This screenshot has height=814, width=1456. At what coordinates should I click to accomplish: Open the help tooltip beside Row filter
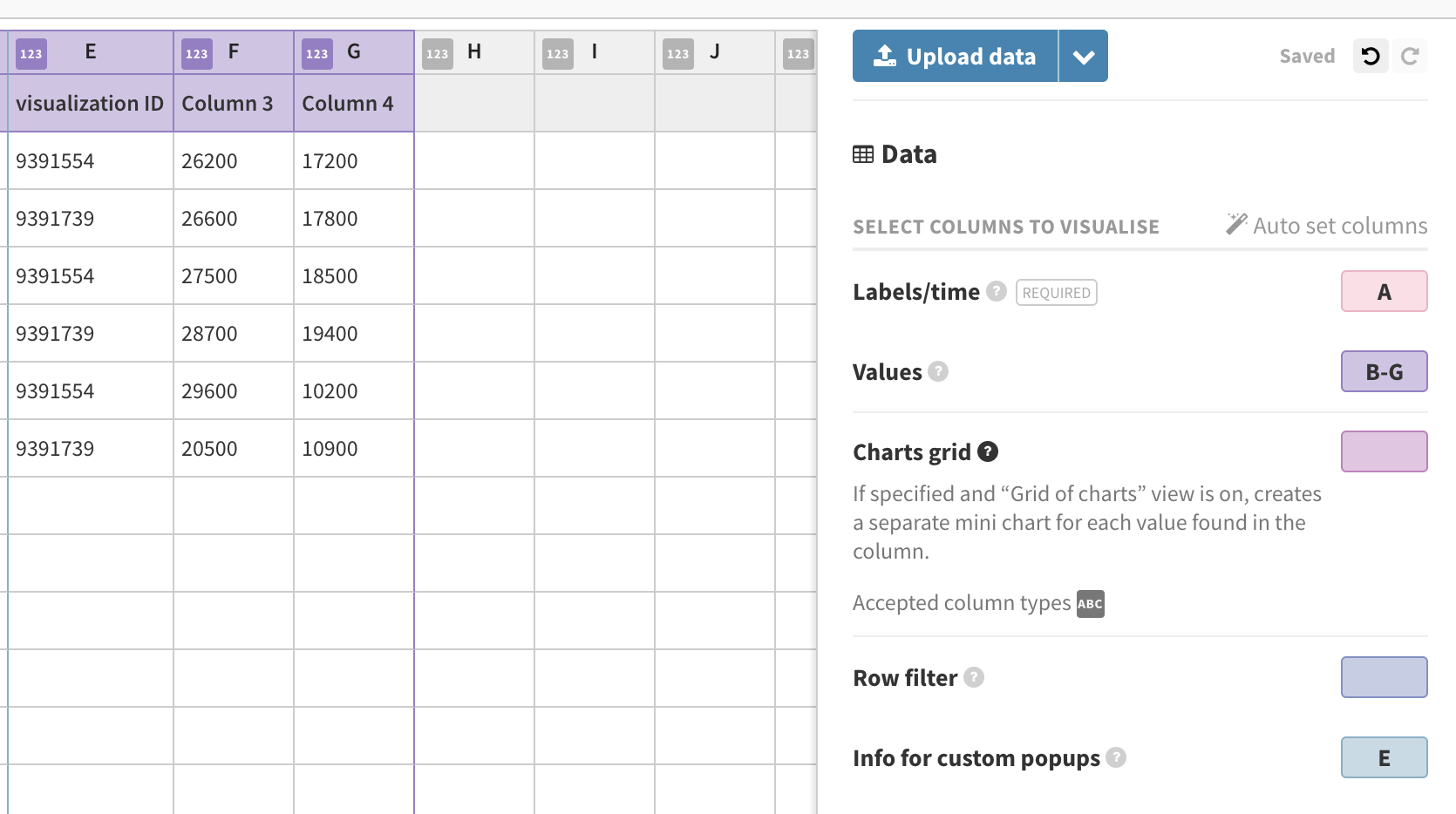[x=974, y=677]
